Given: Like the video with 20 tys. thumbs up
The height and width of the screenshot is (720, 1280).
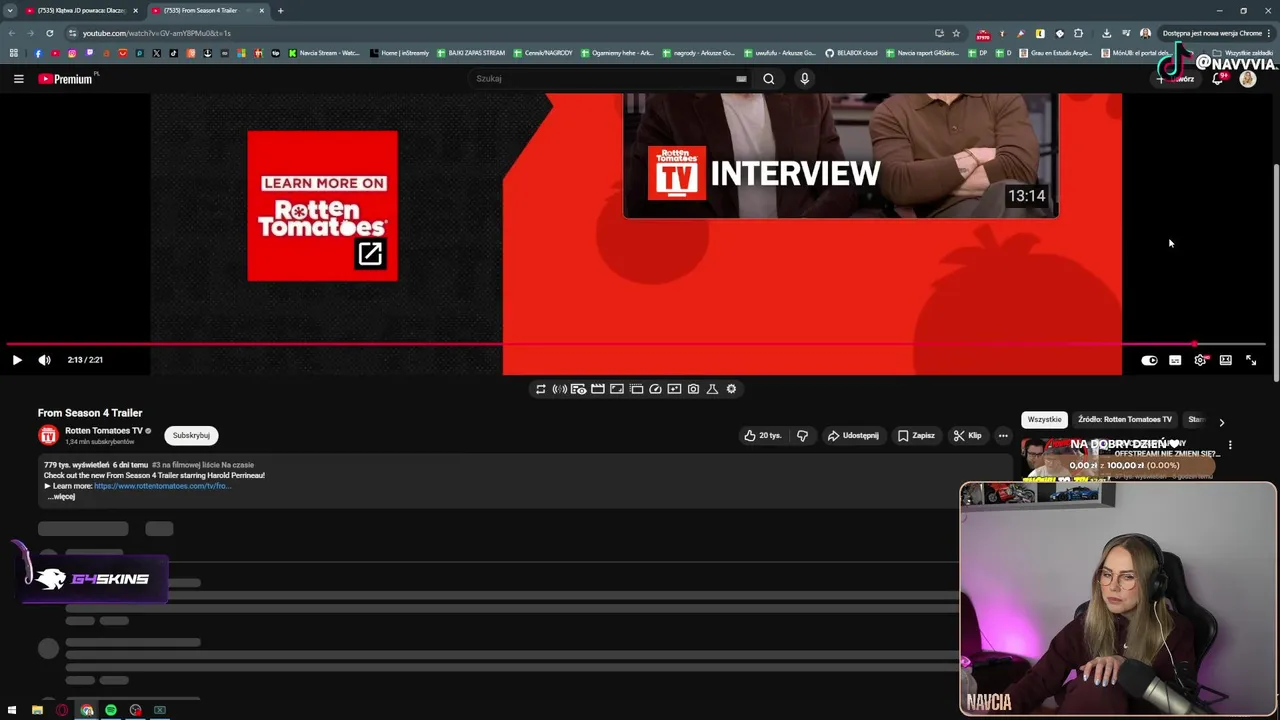Looking at the screenshot, I should (x=762, y=436).
